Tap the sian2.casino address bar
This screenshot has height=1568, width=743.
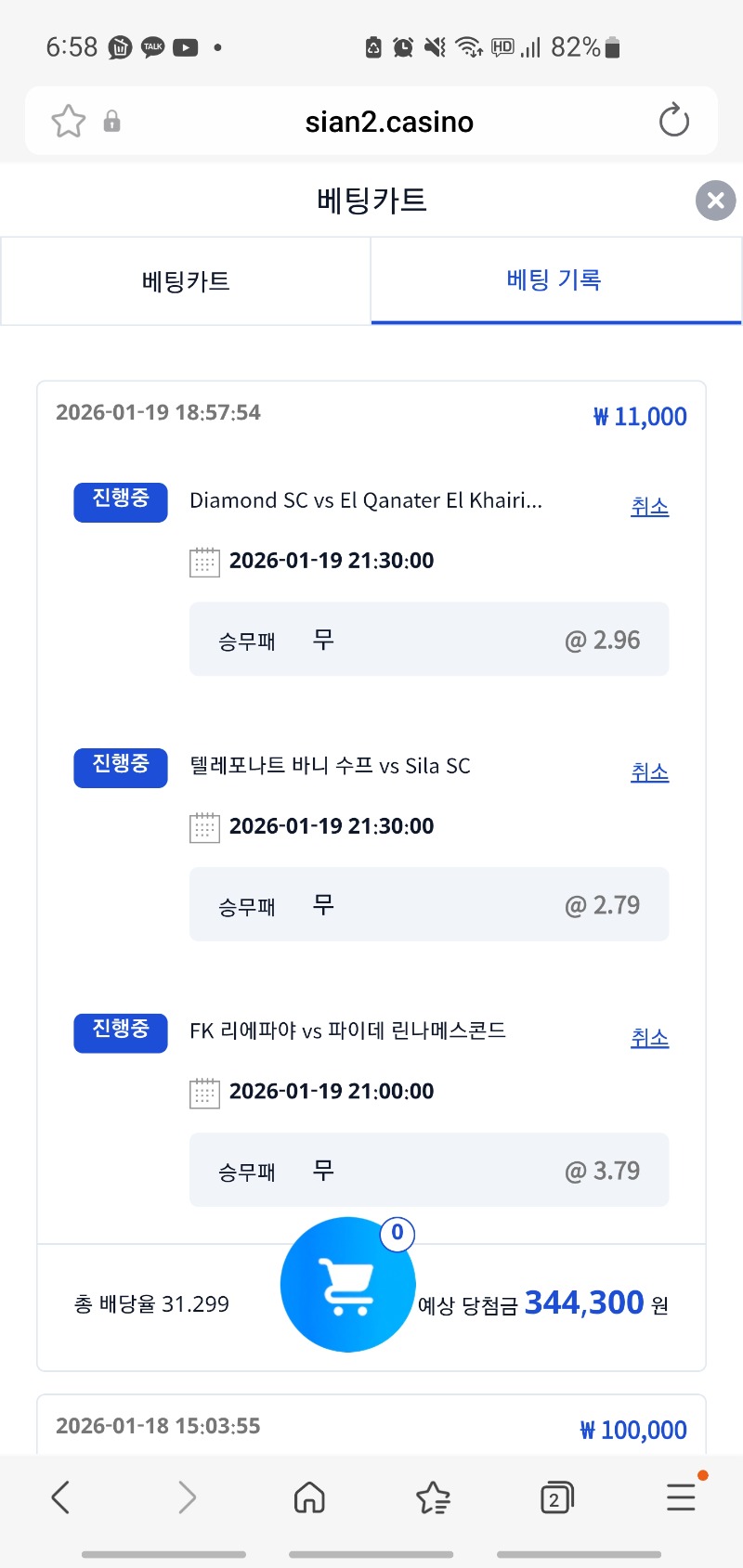389,122
